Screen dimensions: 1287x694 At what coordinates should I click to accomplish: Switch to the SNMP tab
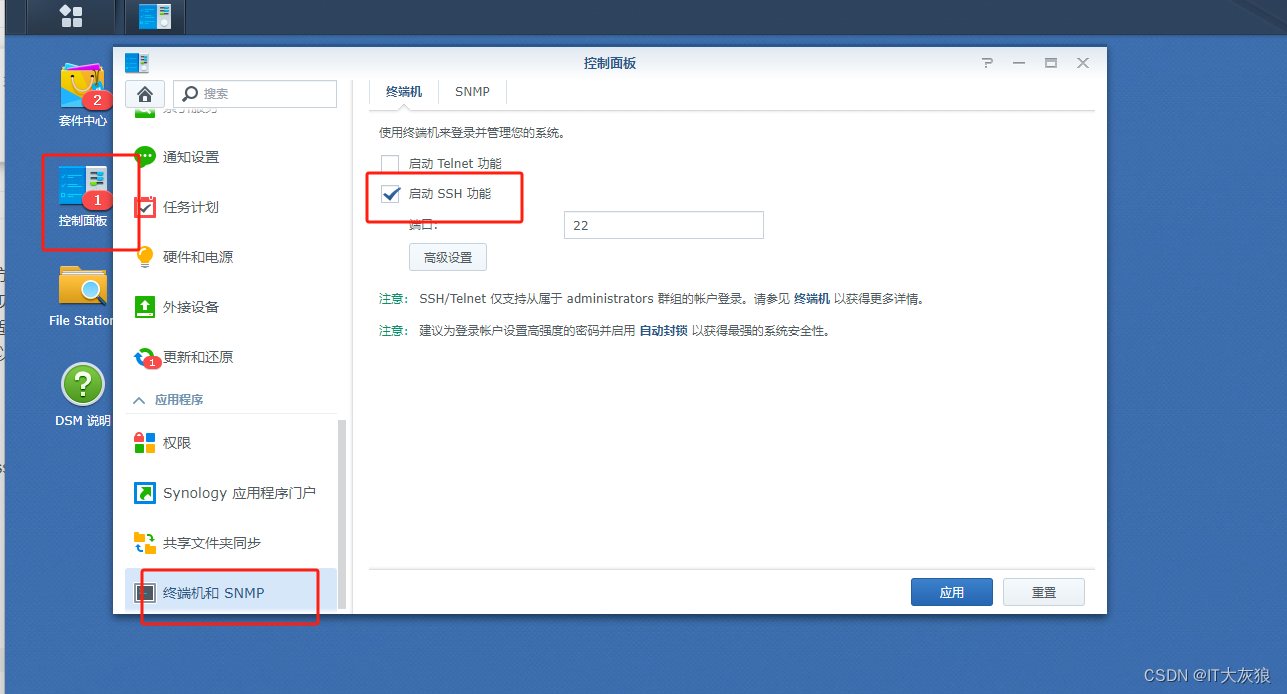click(472, 92)
